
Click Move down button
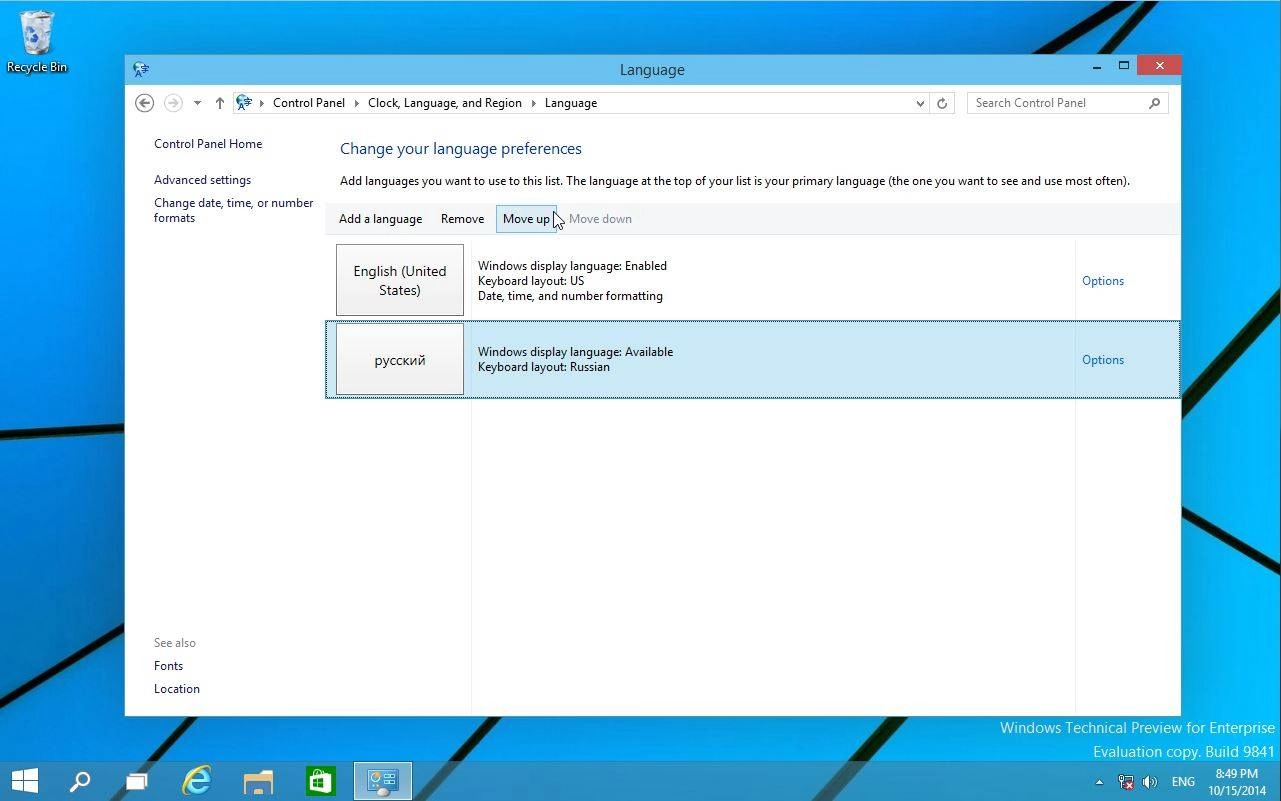click(x=600, y=219)
